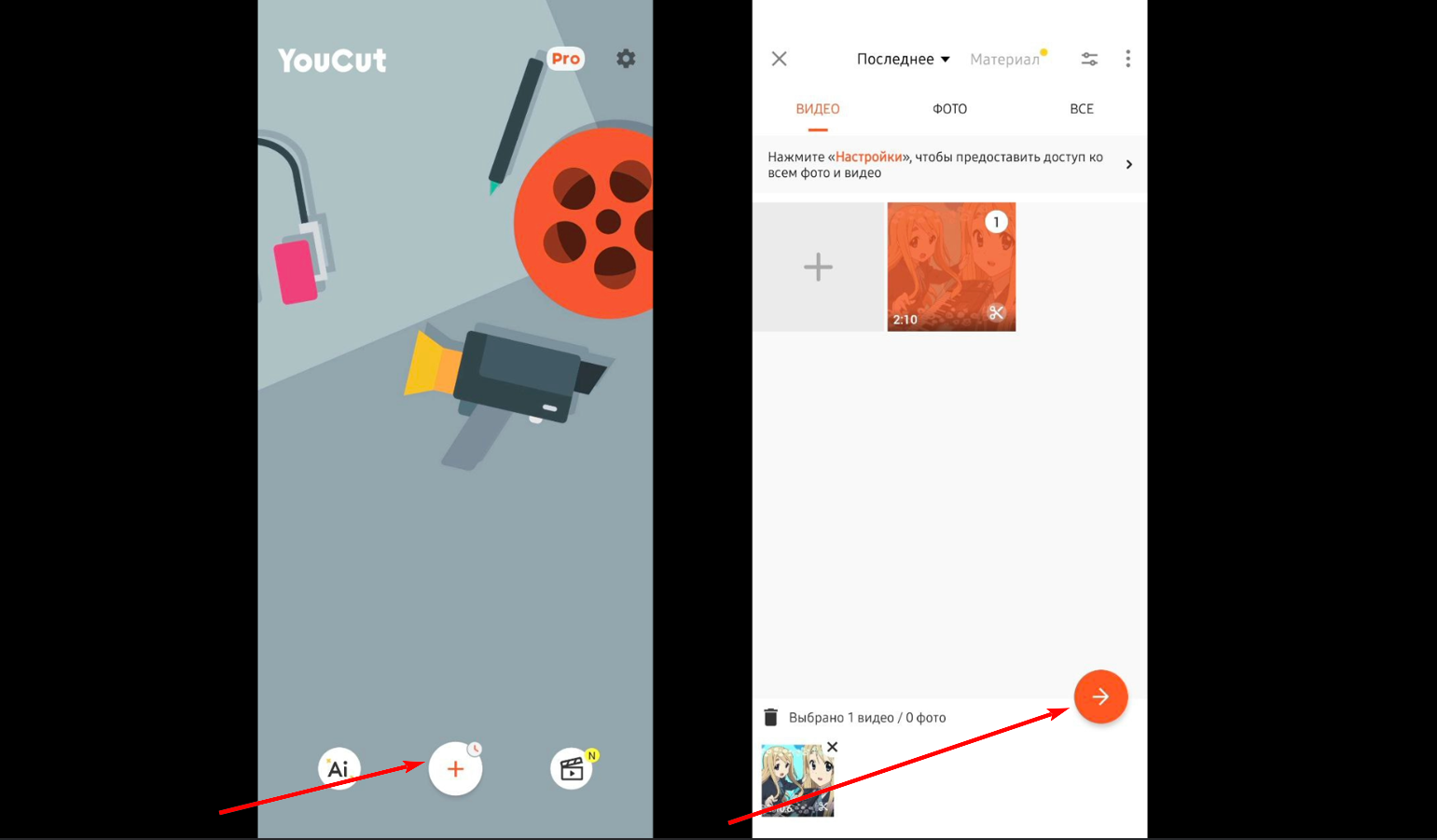Viewport: 1437px width, 840px height.
Task: Open the AI tools icon
Action: pos(338,768)
